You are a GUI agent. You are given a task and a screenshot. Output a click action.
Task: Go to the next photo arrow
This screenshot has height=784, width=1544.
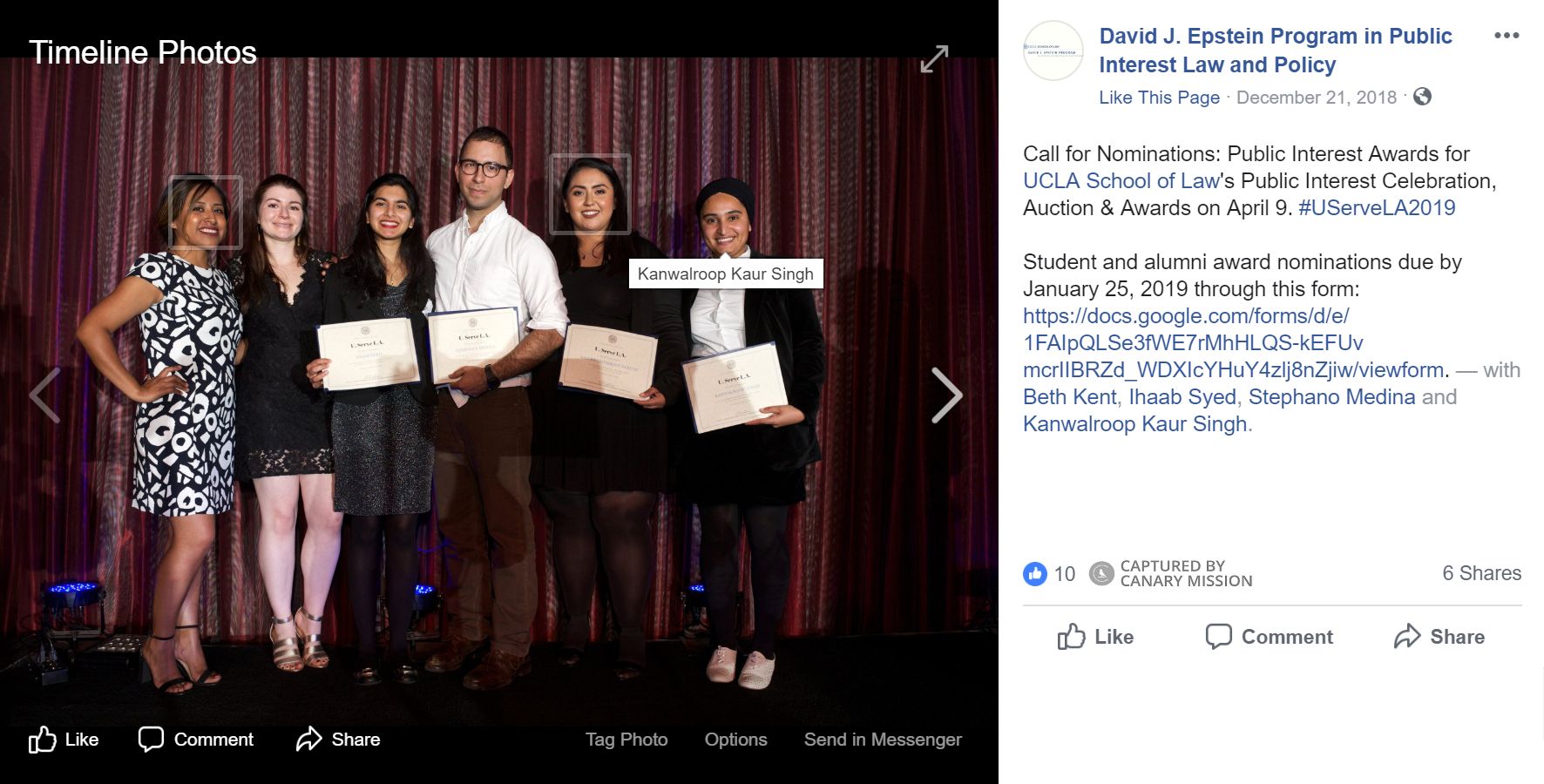[x=947, y=395]
